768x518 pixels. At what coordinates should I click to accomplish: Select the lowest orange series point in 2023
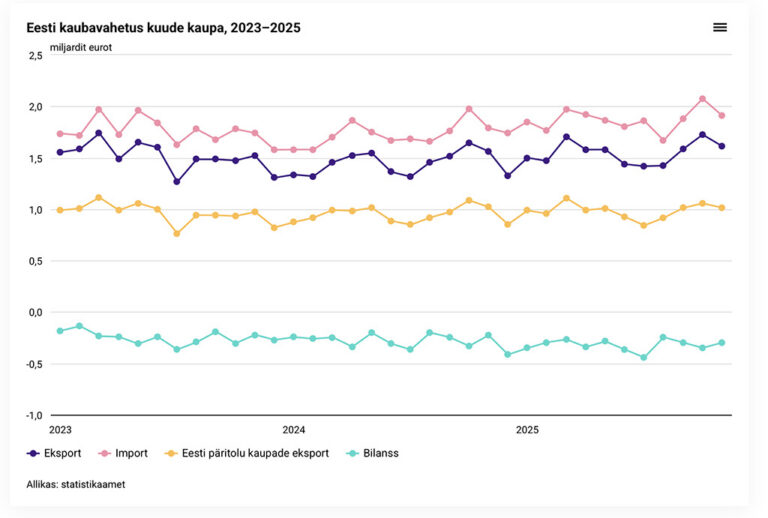(177, 234)
